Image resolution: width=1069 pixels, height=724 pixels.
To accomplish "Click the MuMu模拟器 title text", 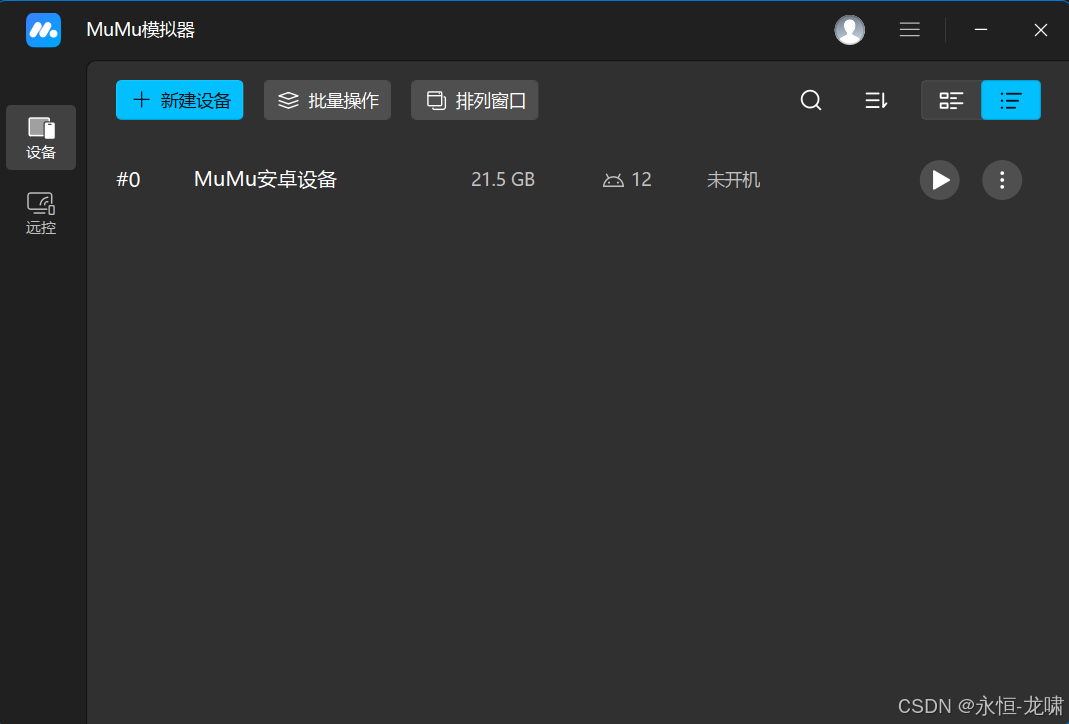I will click(140, 30).
